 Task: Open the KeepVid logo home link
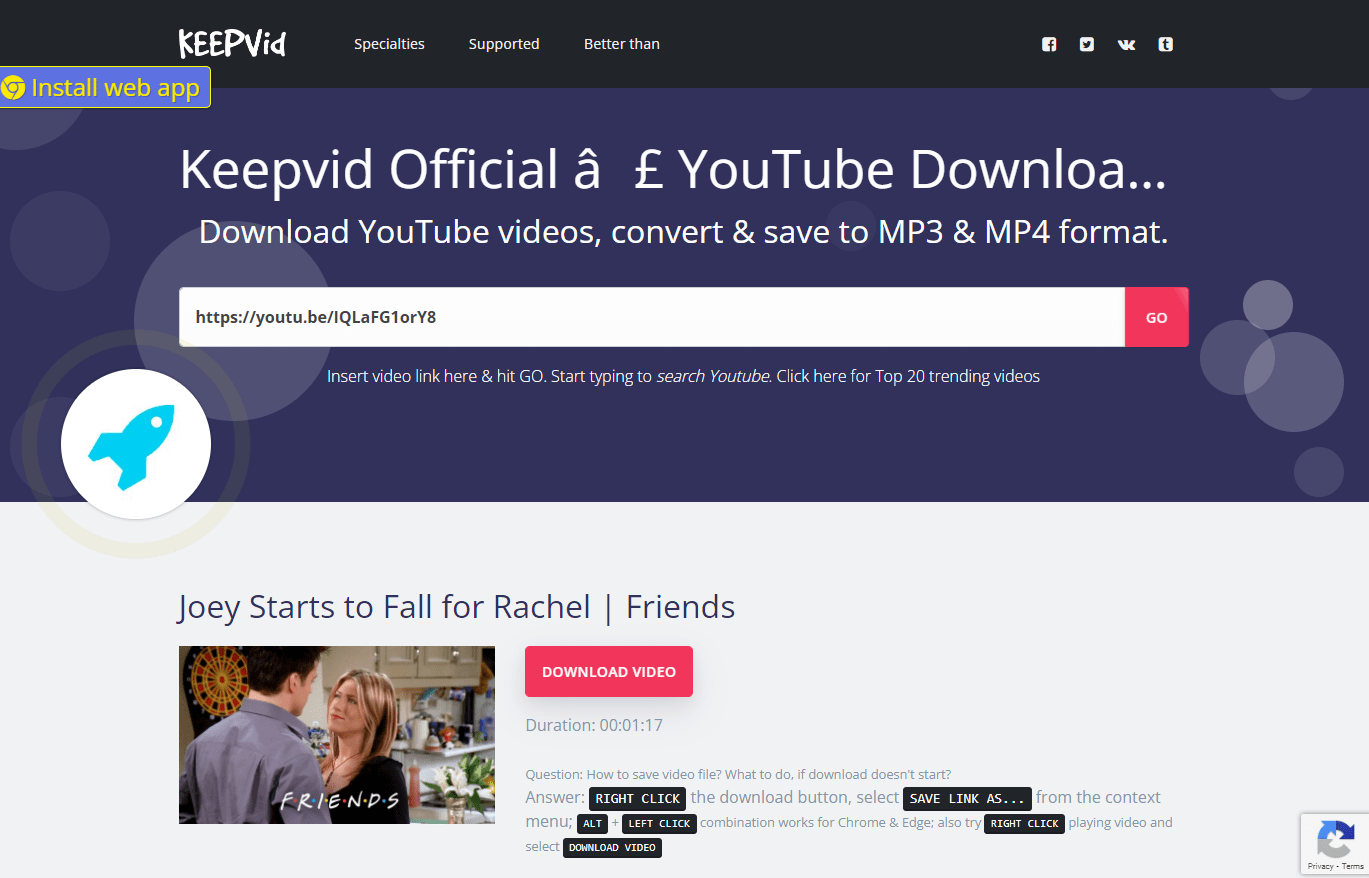pos(232,43)
